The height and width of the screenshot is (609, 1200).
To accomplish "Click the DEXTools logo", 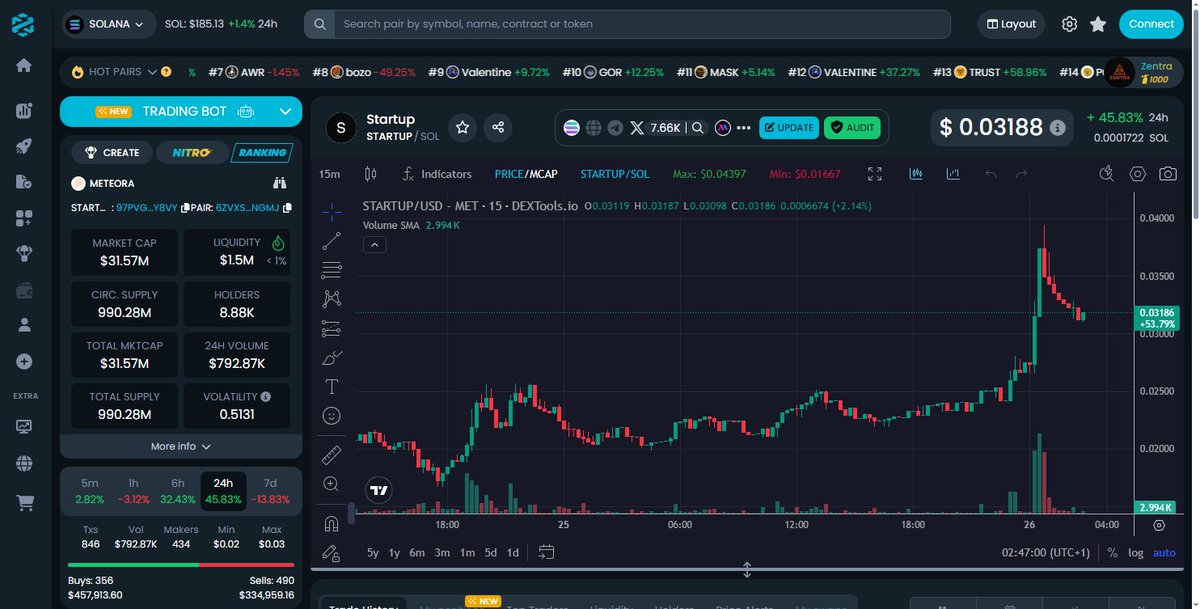I will [x=24, y=23].
